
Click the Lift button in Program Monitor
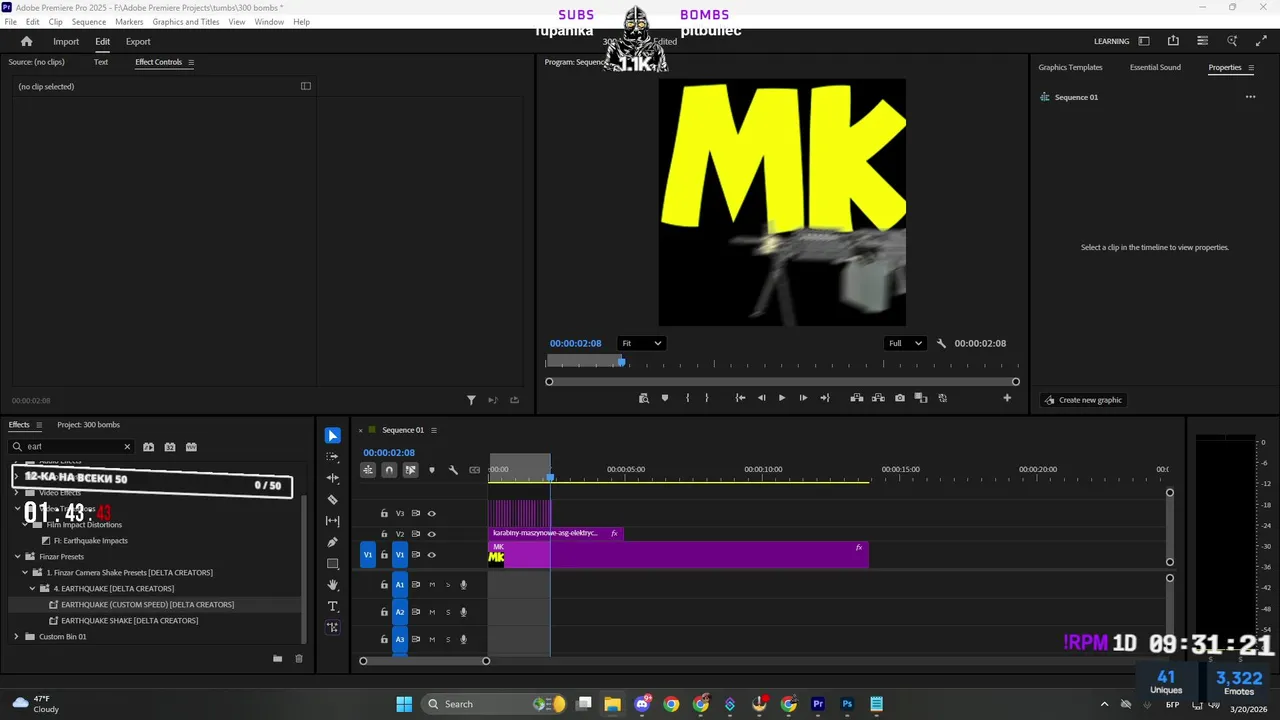(857, 398)
